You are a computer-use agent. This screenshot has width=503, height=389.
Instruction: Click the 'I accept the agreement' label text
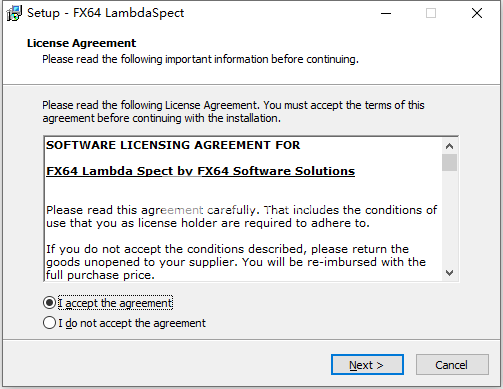pyautogui.click(x=115, y=303)
